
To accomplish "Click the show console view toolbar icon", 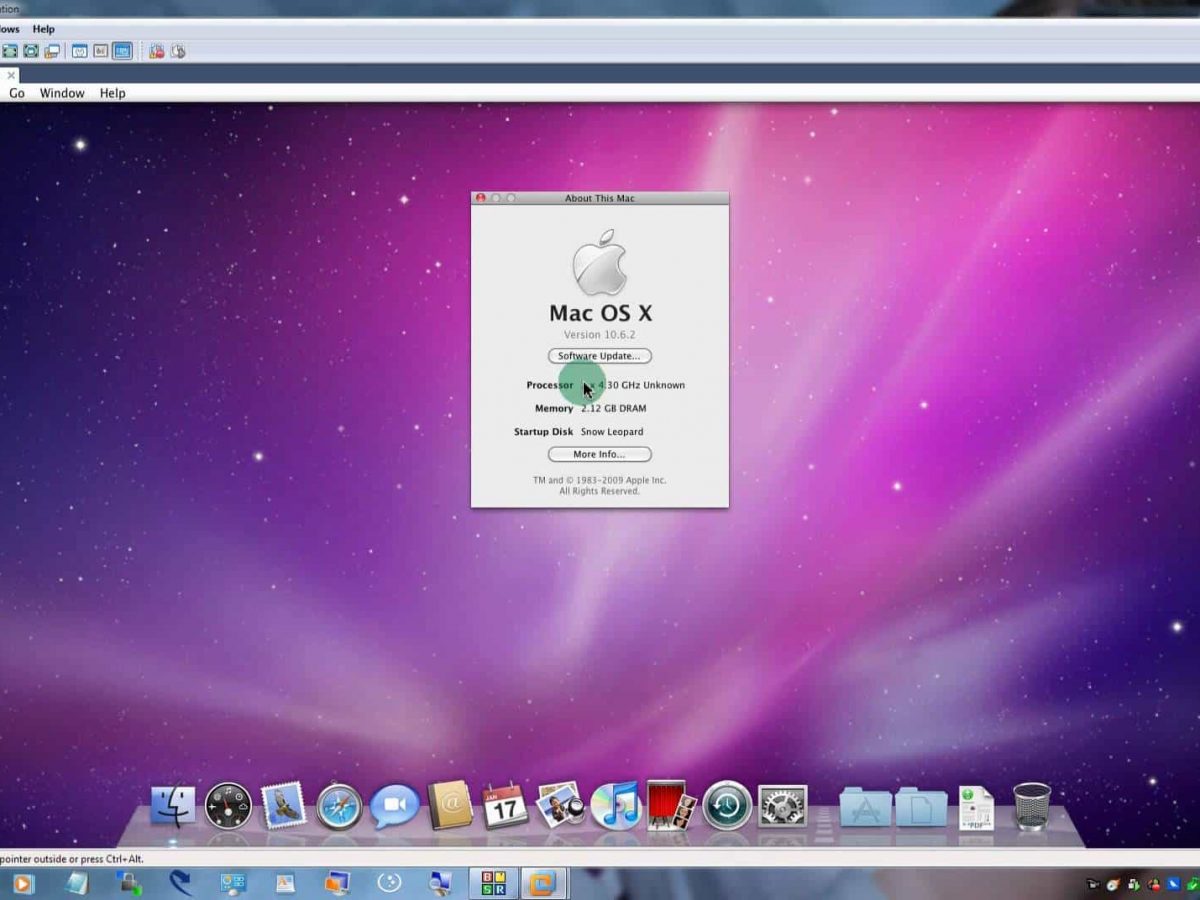I will coord(80,51).
